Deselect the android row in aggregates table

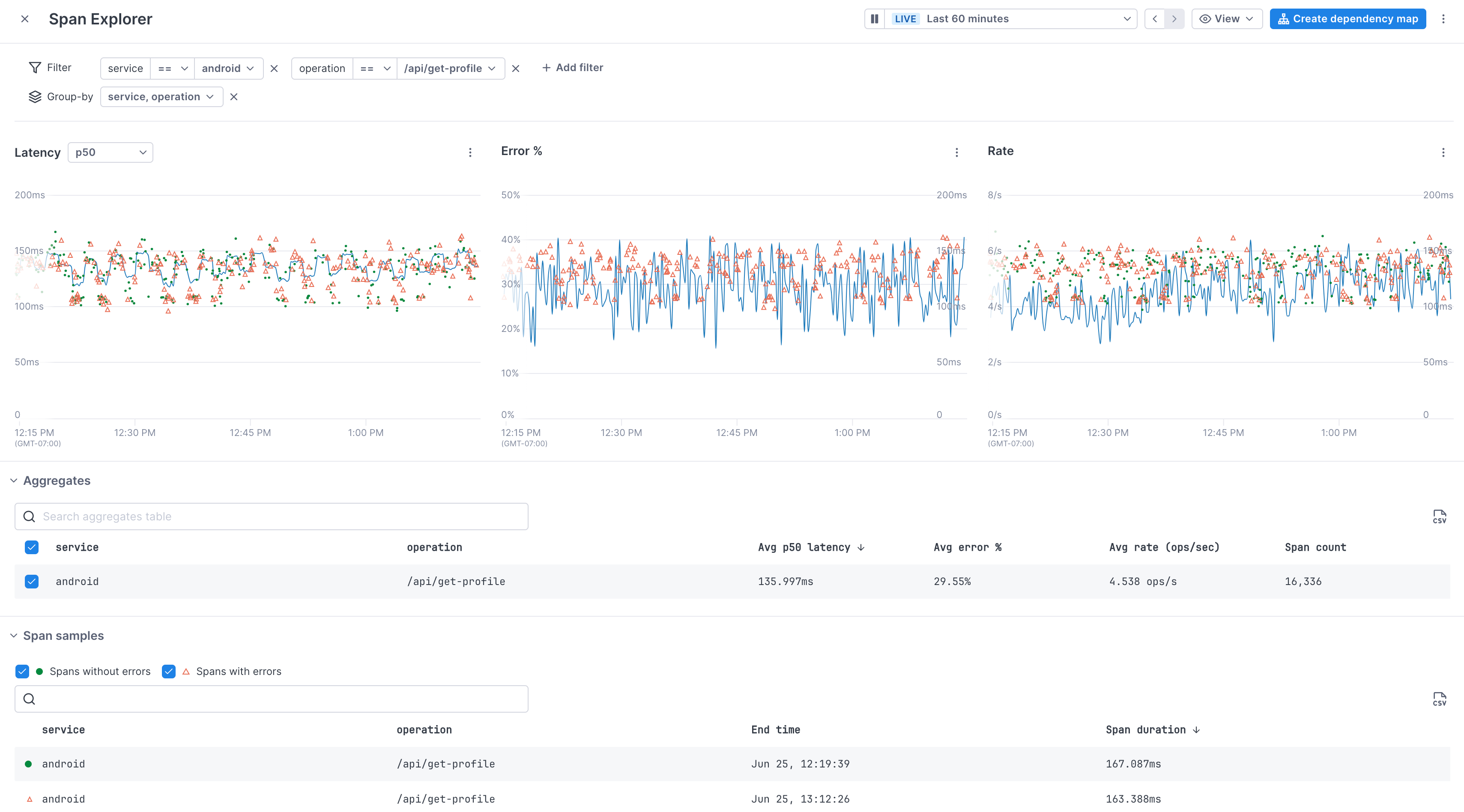[32, 581]
